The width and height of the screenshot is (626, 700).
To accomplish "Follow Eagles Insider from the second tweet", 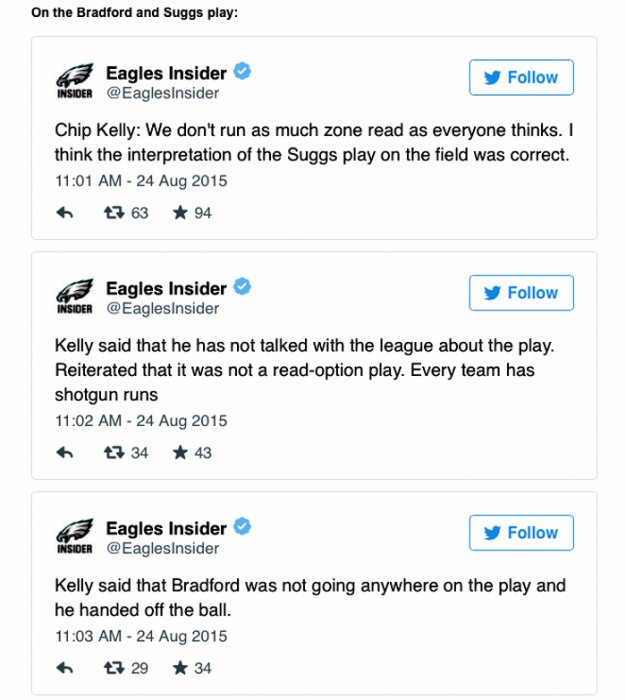I will coord(521,293).
